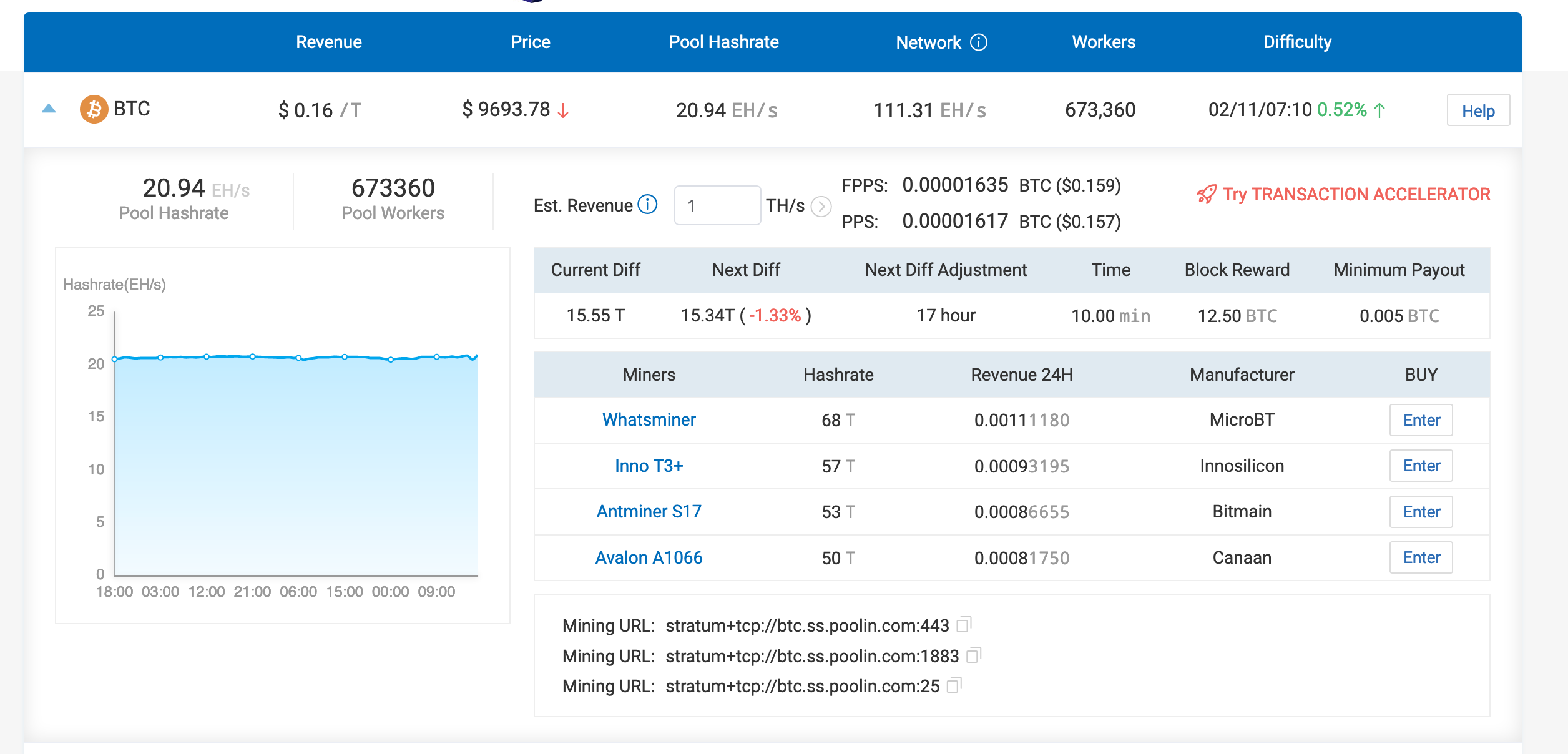Open the Whatsminer miner link
Image resolution: width=1568 pixels, height=754 pixels.
click(x=649, y=419)
